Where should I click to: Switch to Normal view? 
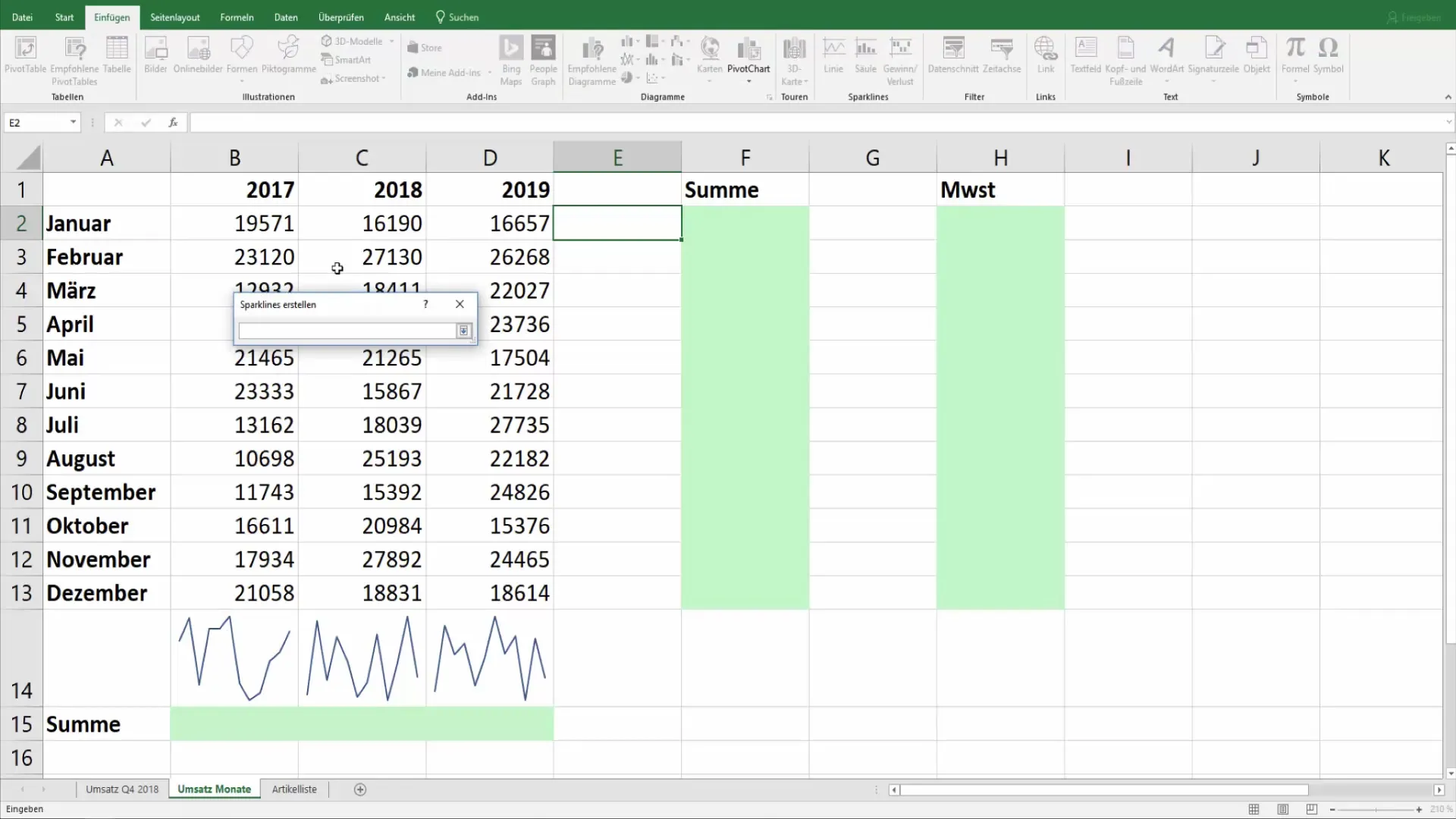[x=1254, y=809]
